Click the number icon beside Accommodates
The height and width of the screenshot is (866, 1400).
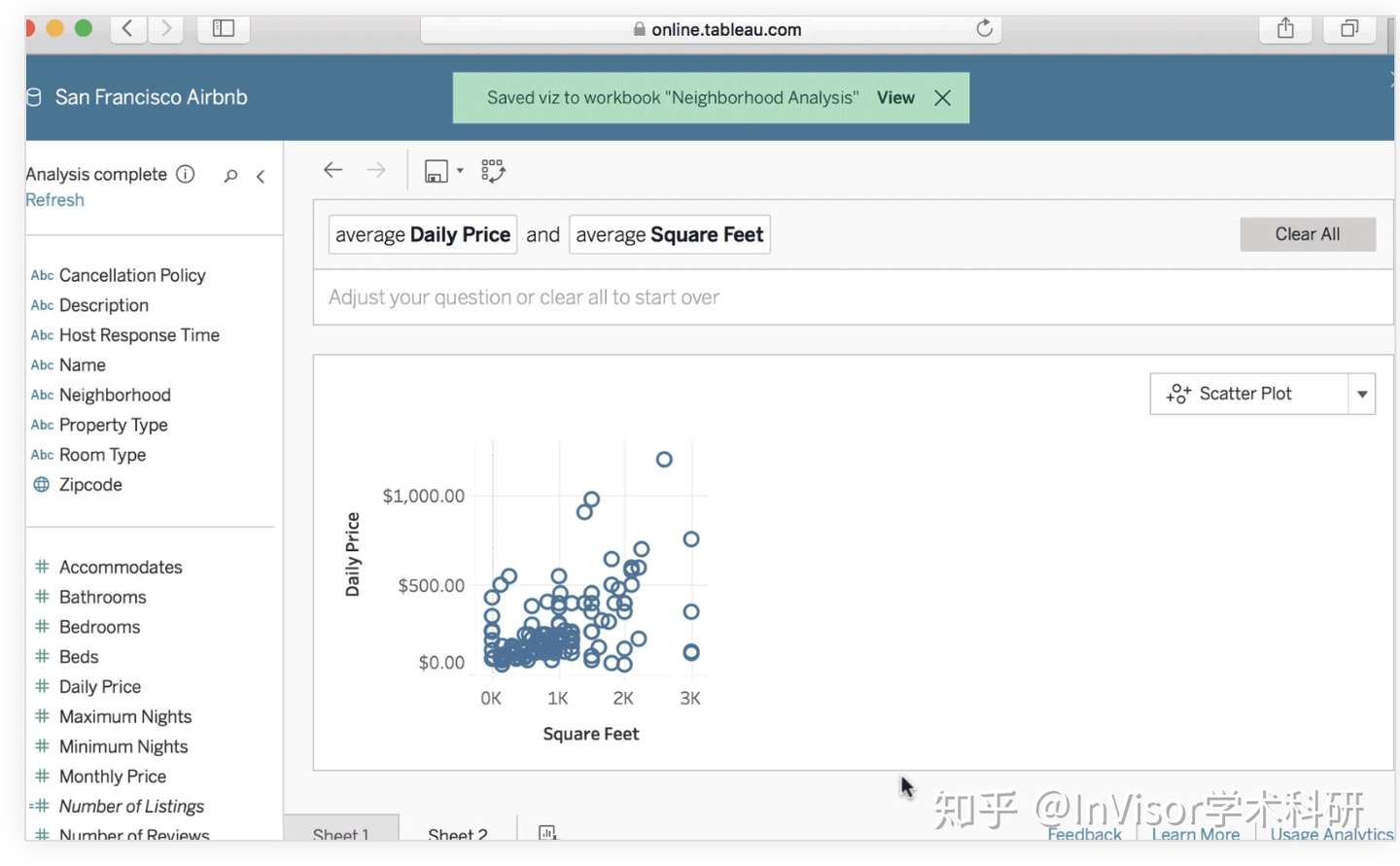[x=42, y=566]
